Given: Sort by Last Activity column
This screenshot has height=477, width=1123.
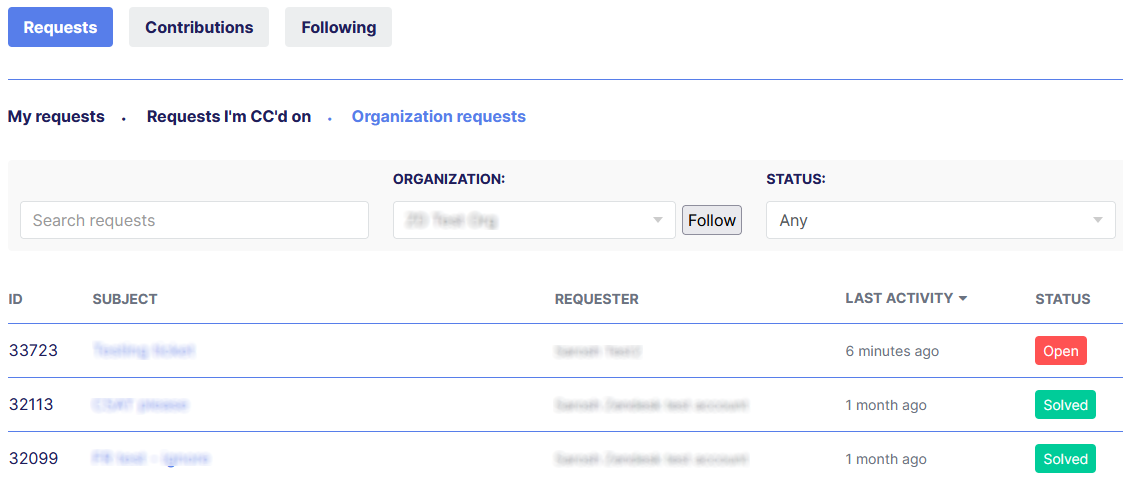Looking at the screenshot, I should tap(899, 298).
